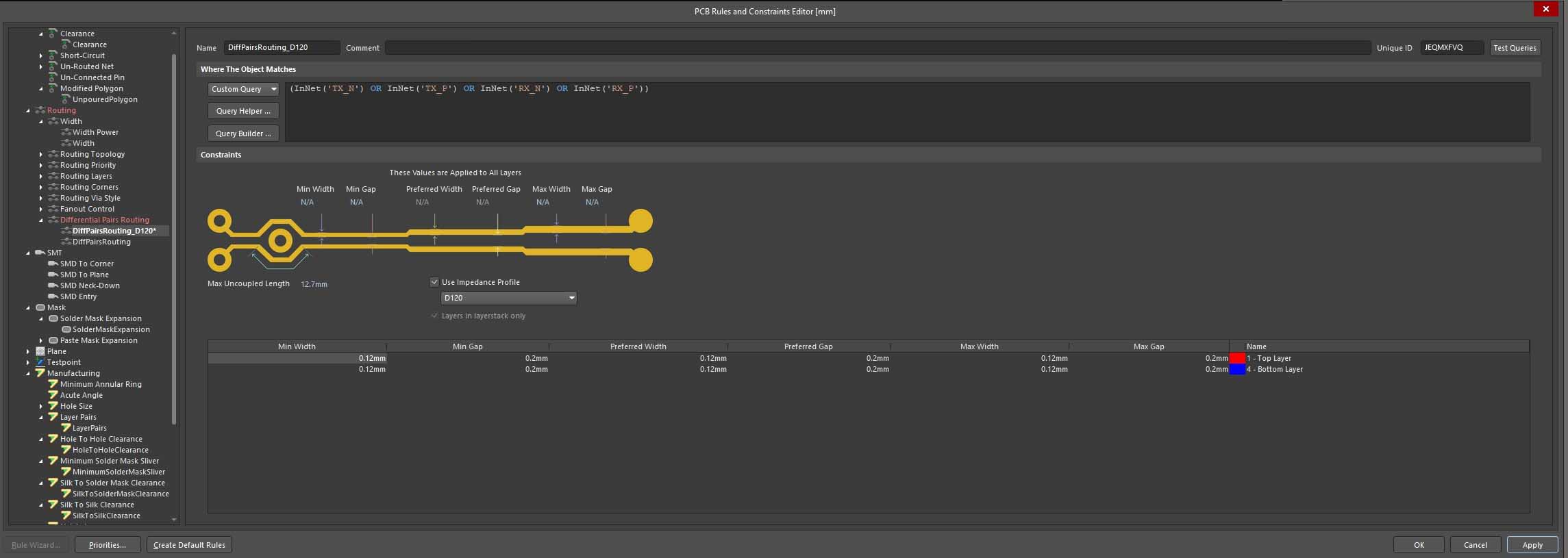Click the Plane category icon
Viewport: 1568px width, 558px height.
click(40, 351)
